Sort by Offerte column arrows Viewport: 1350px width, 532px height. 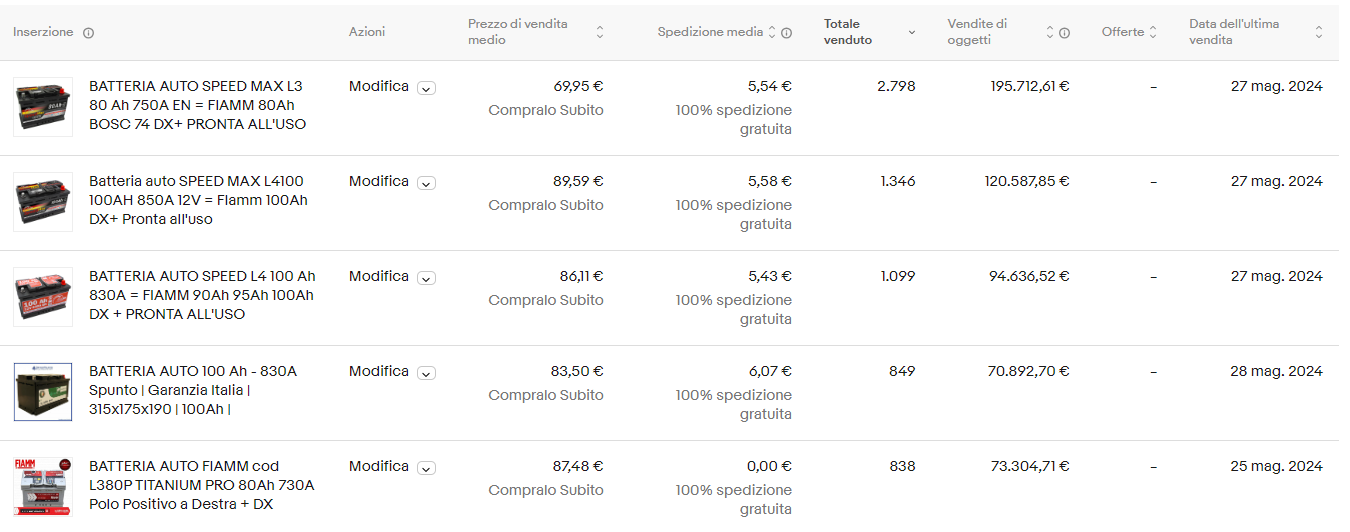(1153, 32)
